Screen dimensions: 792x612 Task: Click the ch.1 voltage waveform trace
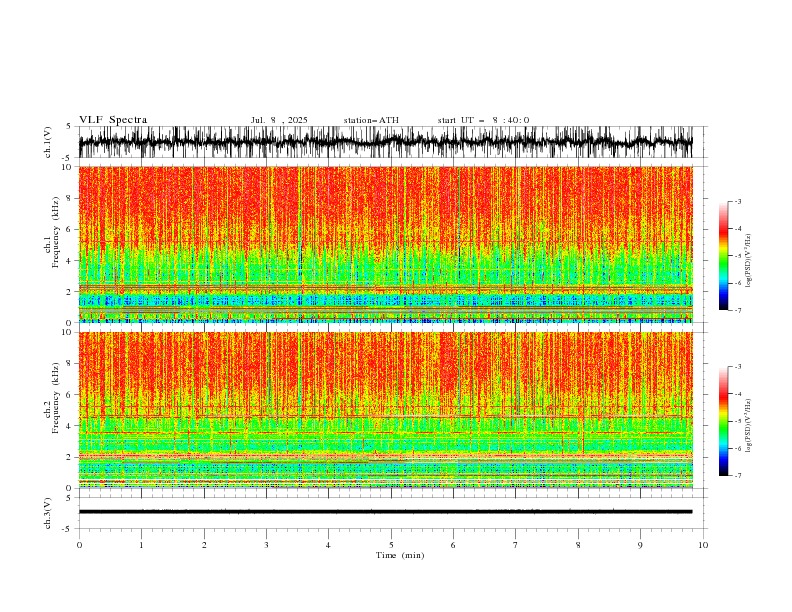coord(385,142)
